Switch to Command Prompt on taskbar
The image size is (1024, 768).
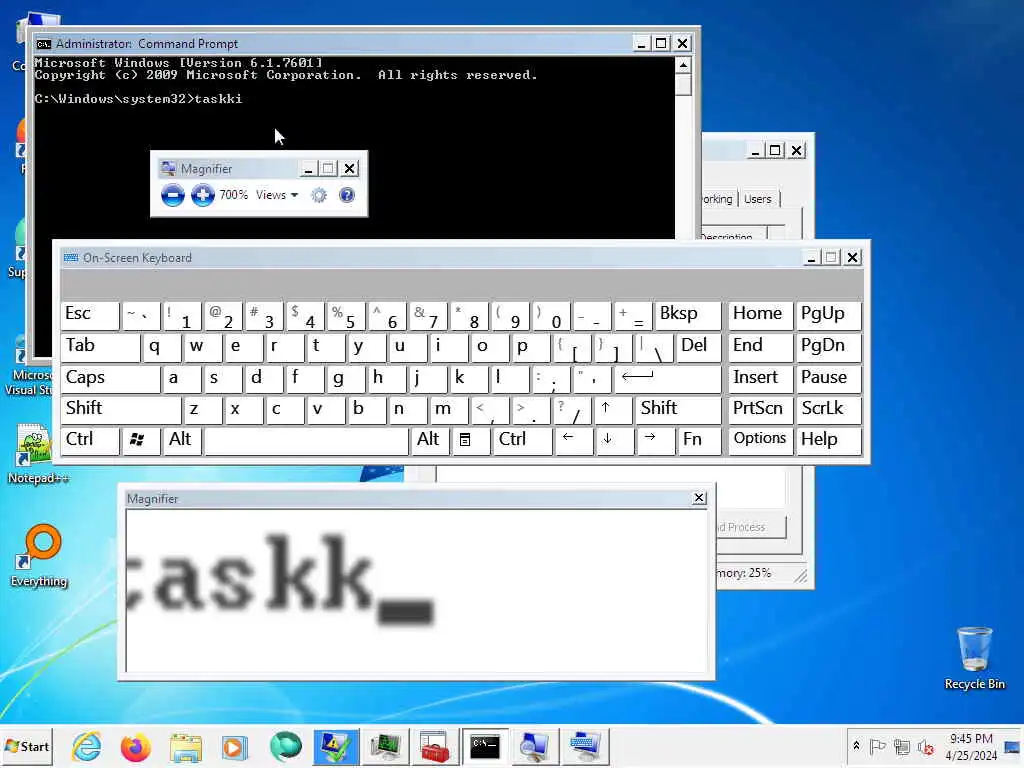point(485,746)
